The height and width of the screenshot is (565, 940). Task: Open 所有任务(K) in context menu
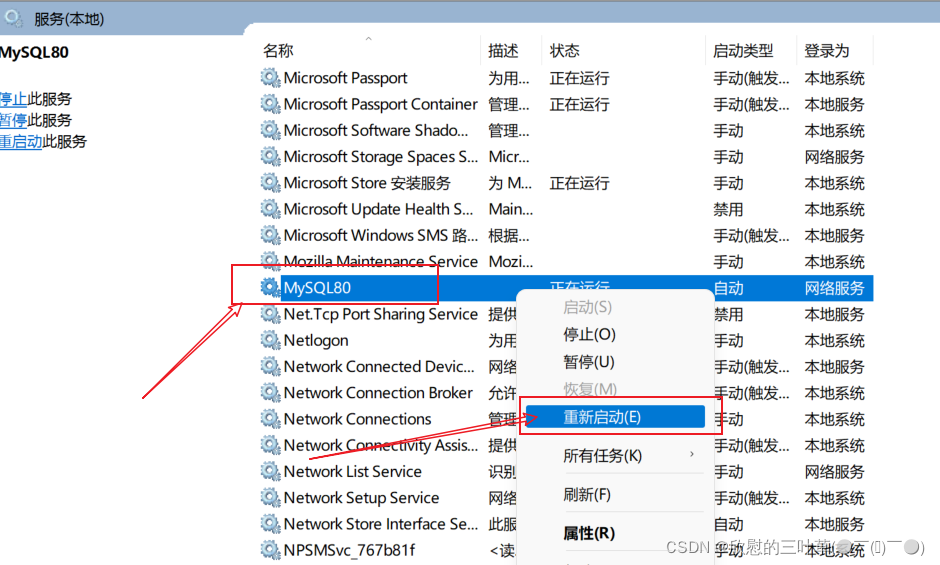[602, 456]
